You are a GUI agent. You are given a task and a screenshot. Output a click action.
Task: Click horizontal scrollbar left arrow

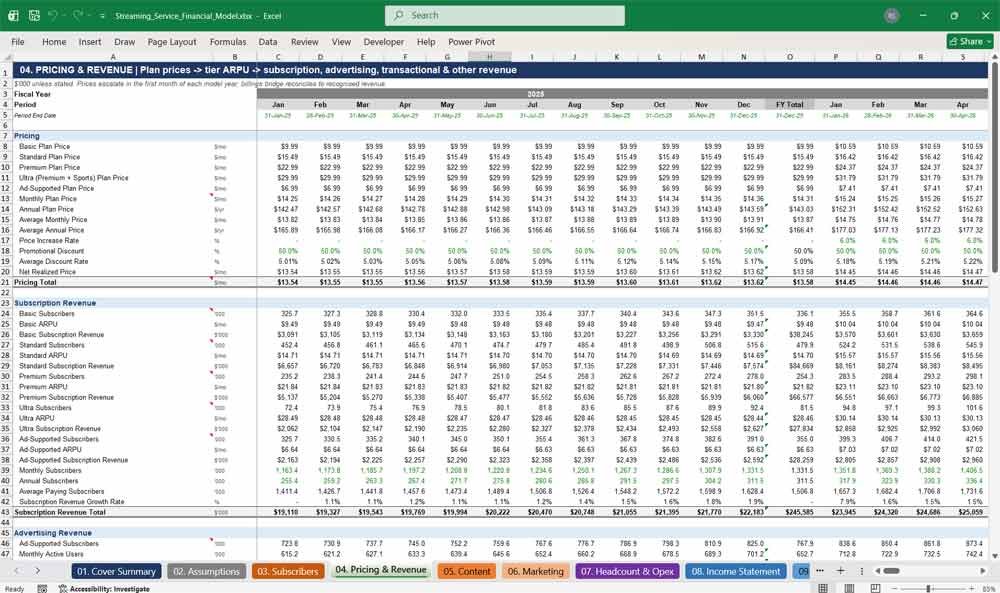(877, 571)
